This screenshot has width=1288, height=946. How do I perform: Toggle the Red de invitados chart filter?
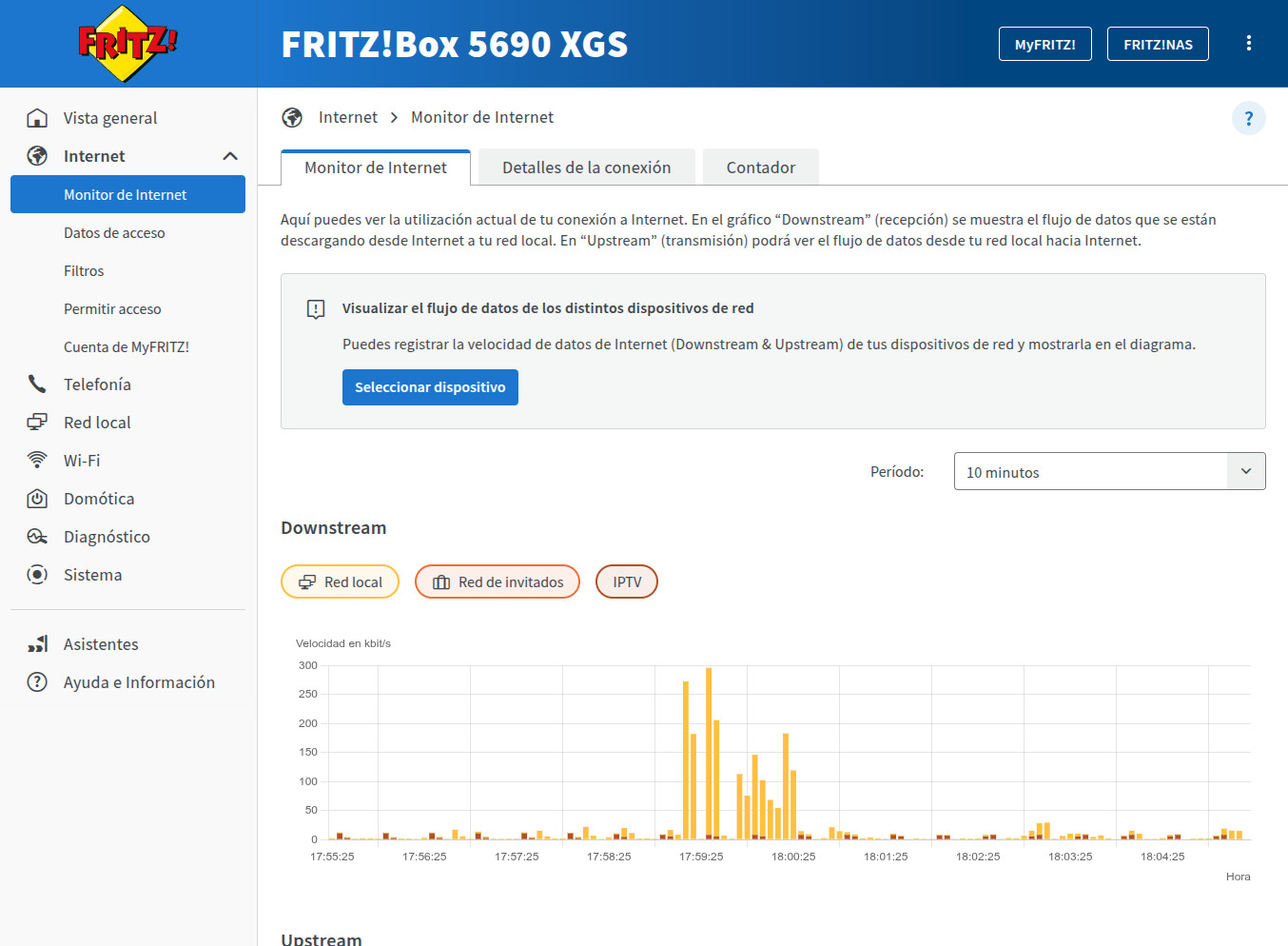coord(498,581)
